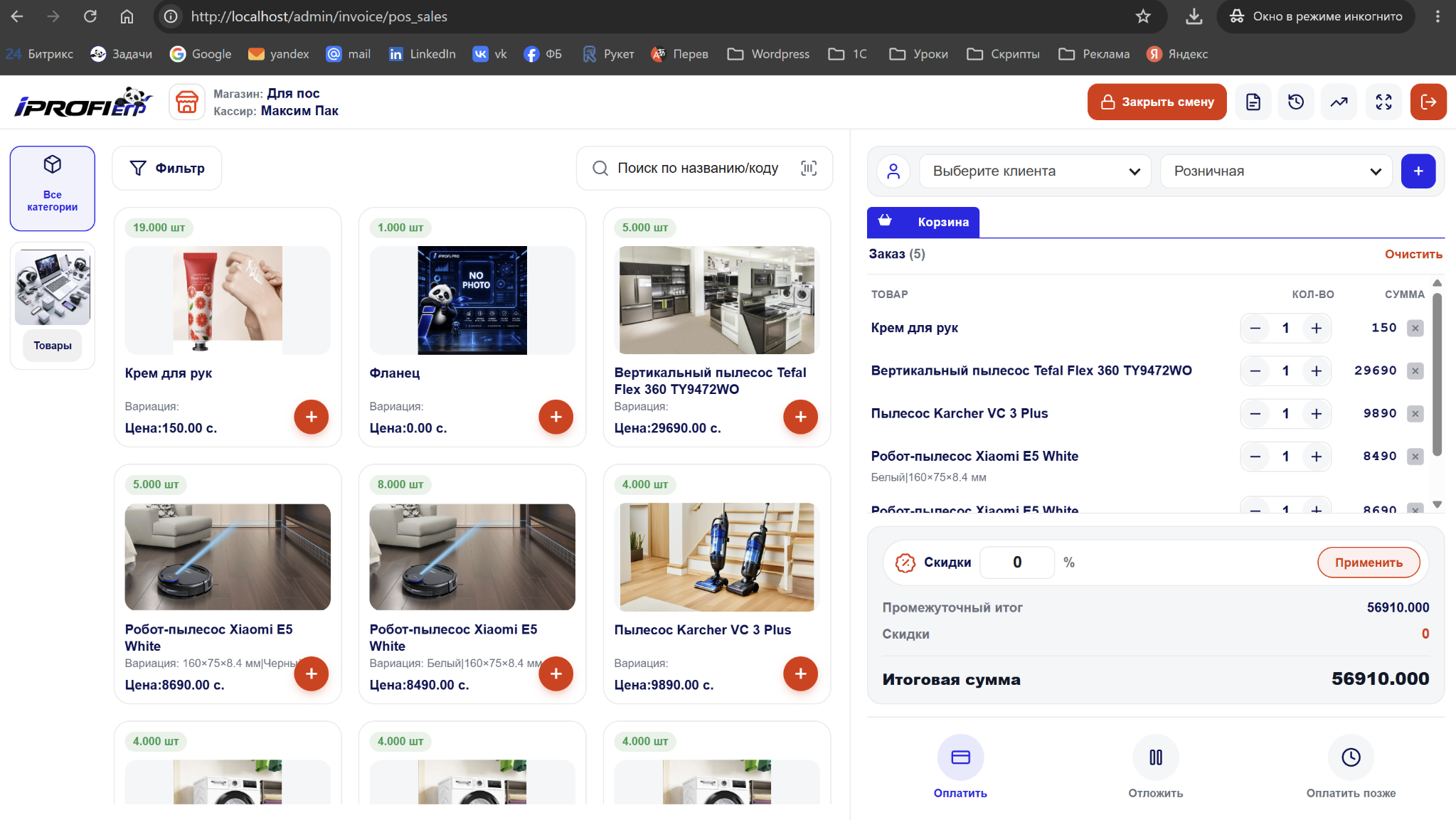Open sales history clock icon
Image resolution: width=1456 pixels, height=820 pixels.
(x=1296, y=102)
